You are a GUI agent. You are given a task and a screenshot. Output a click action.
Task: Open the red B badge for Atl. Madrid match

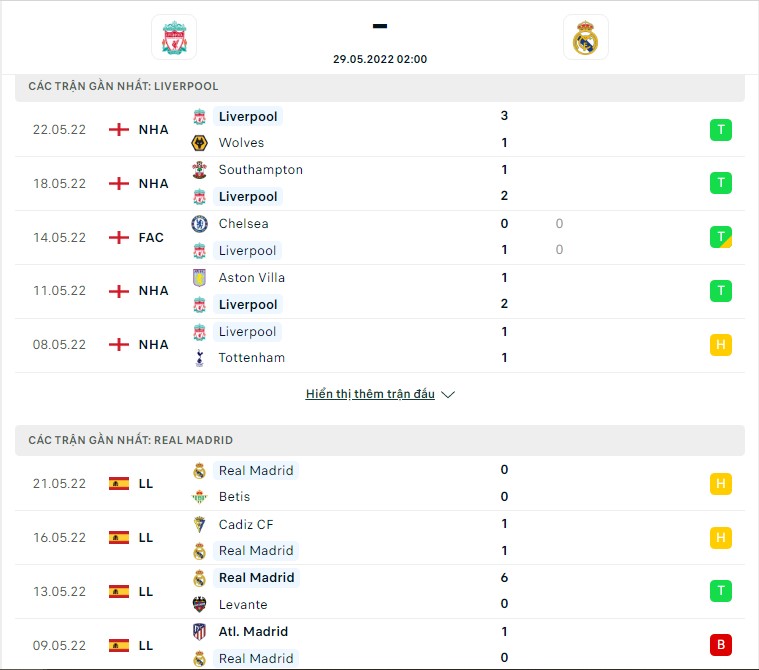click(721, 645)
